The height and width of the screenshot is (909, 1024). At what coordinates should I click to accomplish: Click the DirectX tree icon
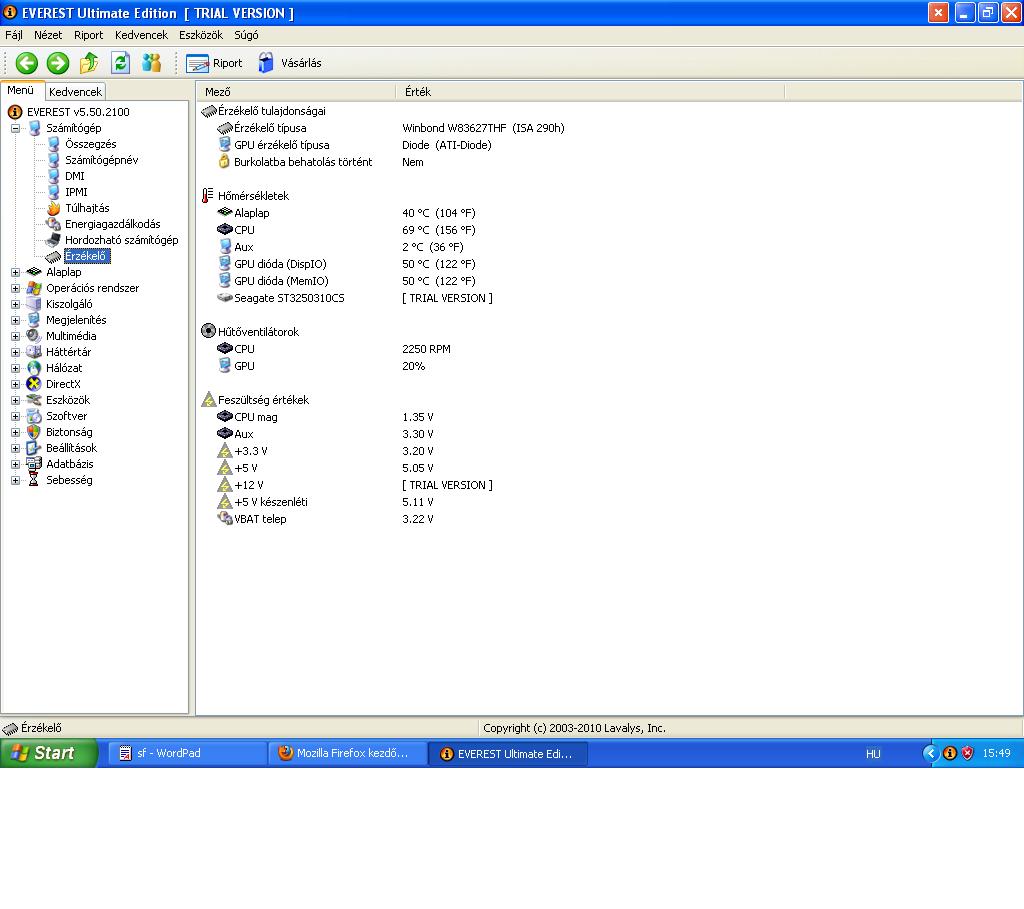(33, 384)
